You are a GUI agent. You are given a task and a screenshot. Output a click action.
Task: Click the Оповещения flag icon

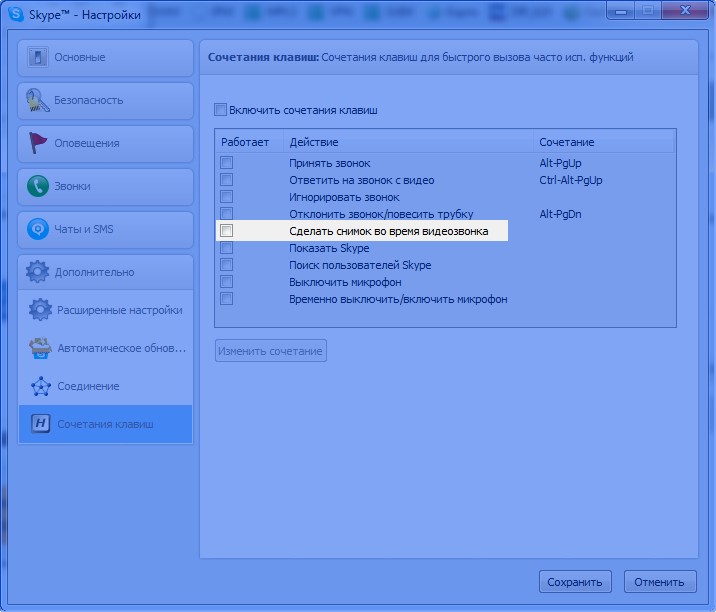(x=38, y=143)
